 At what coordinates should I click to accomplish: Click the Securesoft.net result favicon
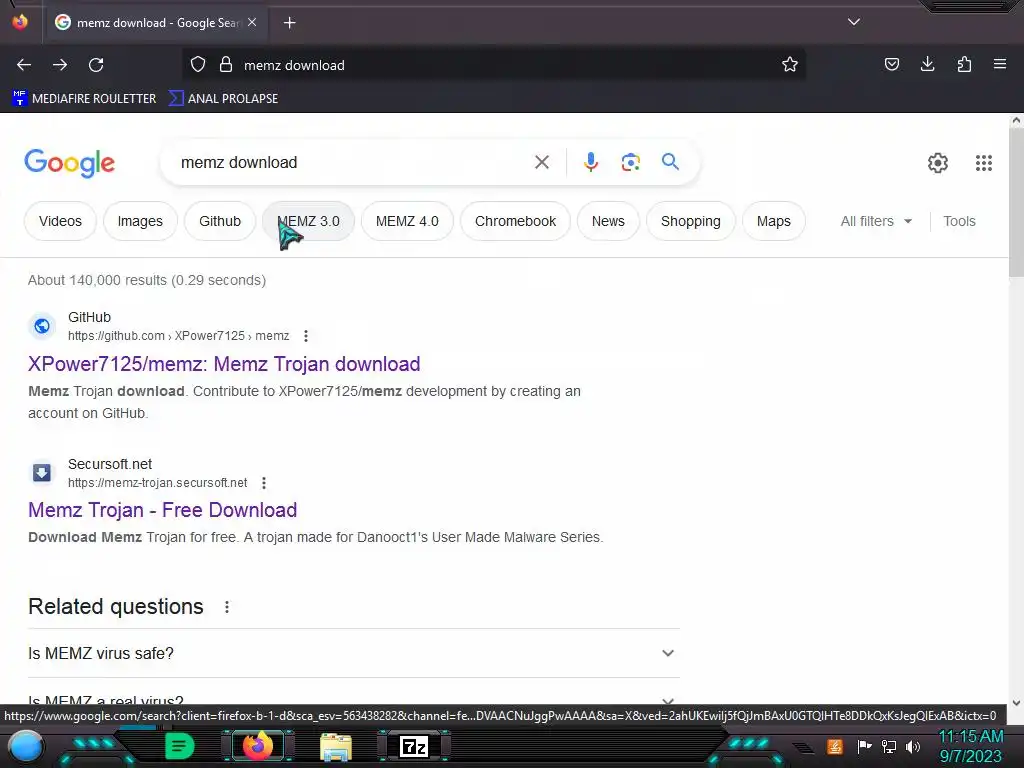pos(42,472)
